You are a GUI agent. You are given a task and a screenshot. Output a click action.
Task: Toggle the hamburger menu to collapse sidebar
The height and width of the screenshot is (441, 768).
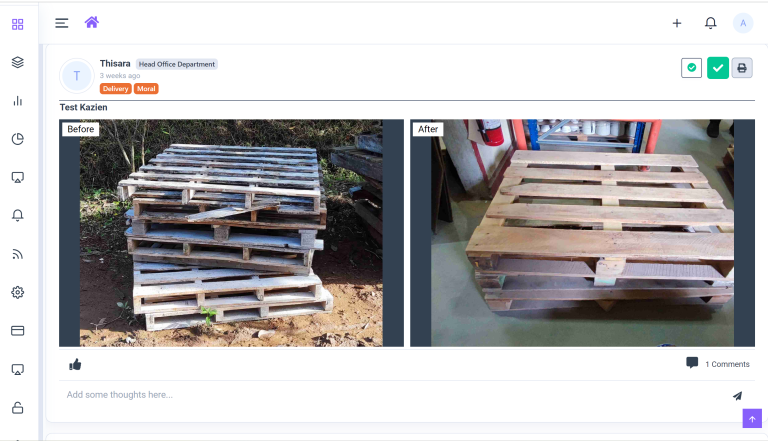(x=62, y=23)
